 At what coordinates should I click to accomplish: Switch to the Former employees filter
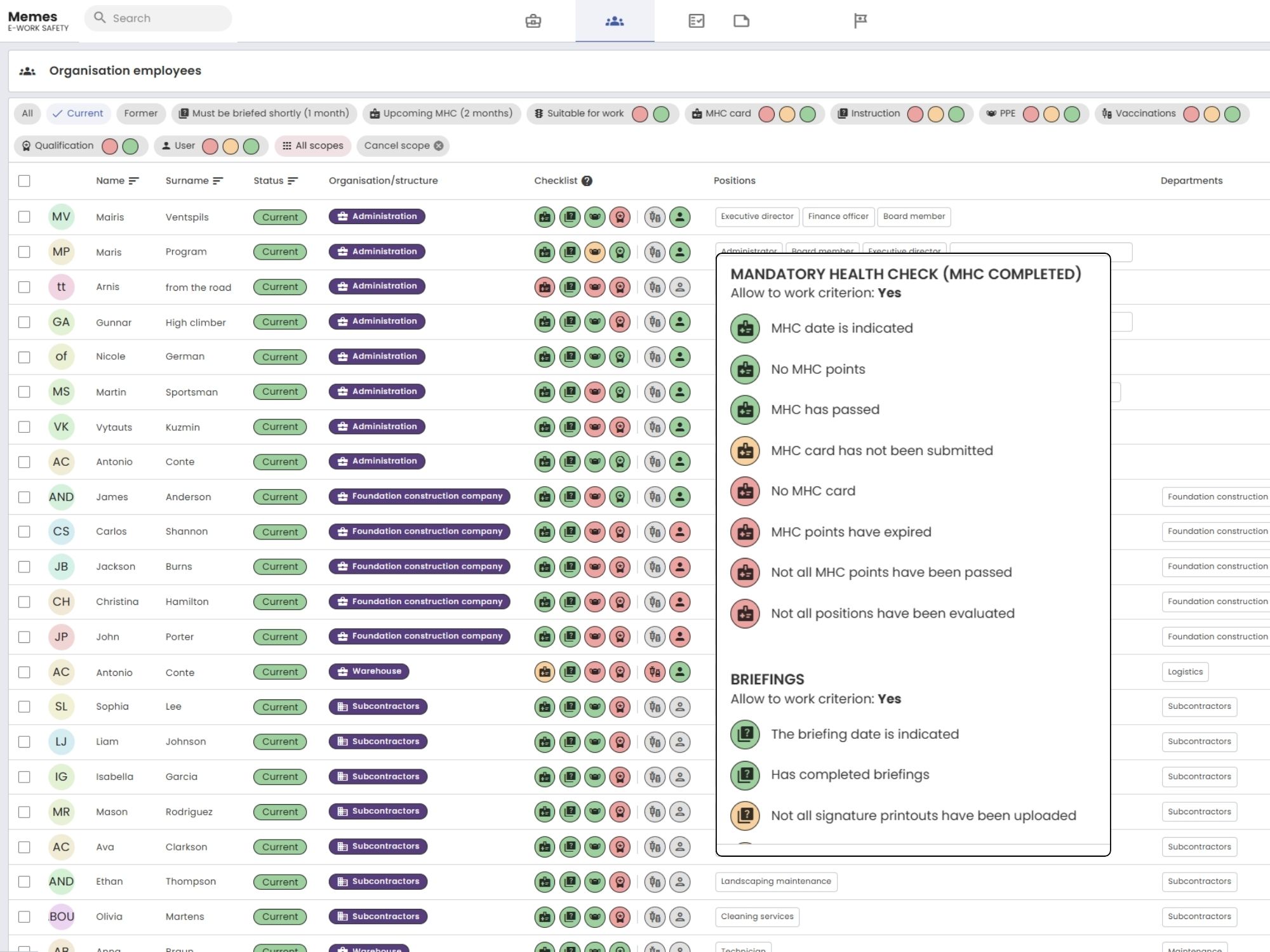pos(140,114)
